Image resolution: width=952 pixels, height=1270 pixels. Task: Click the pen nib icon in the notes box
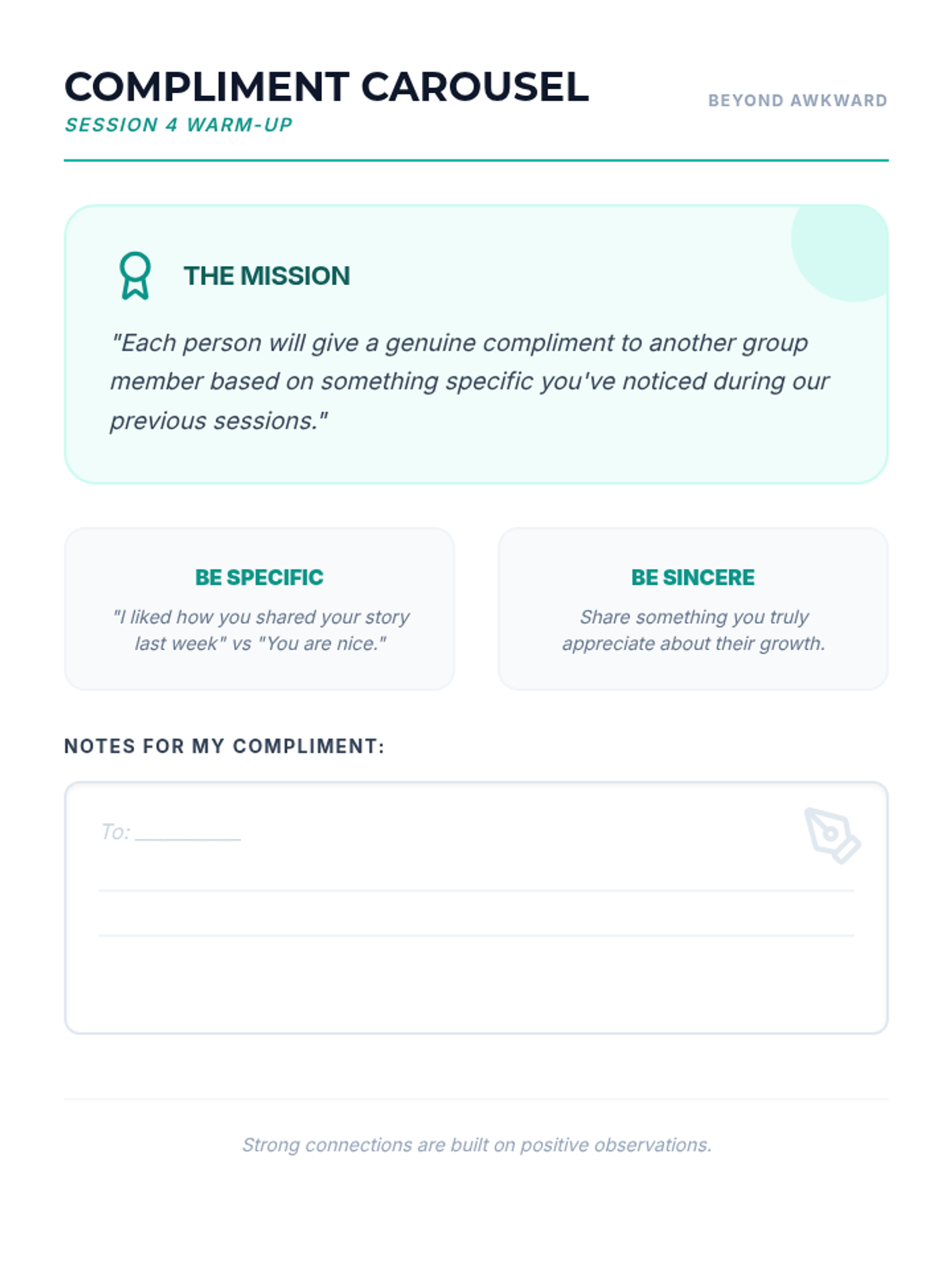pos(831,835)
